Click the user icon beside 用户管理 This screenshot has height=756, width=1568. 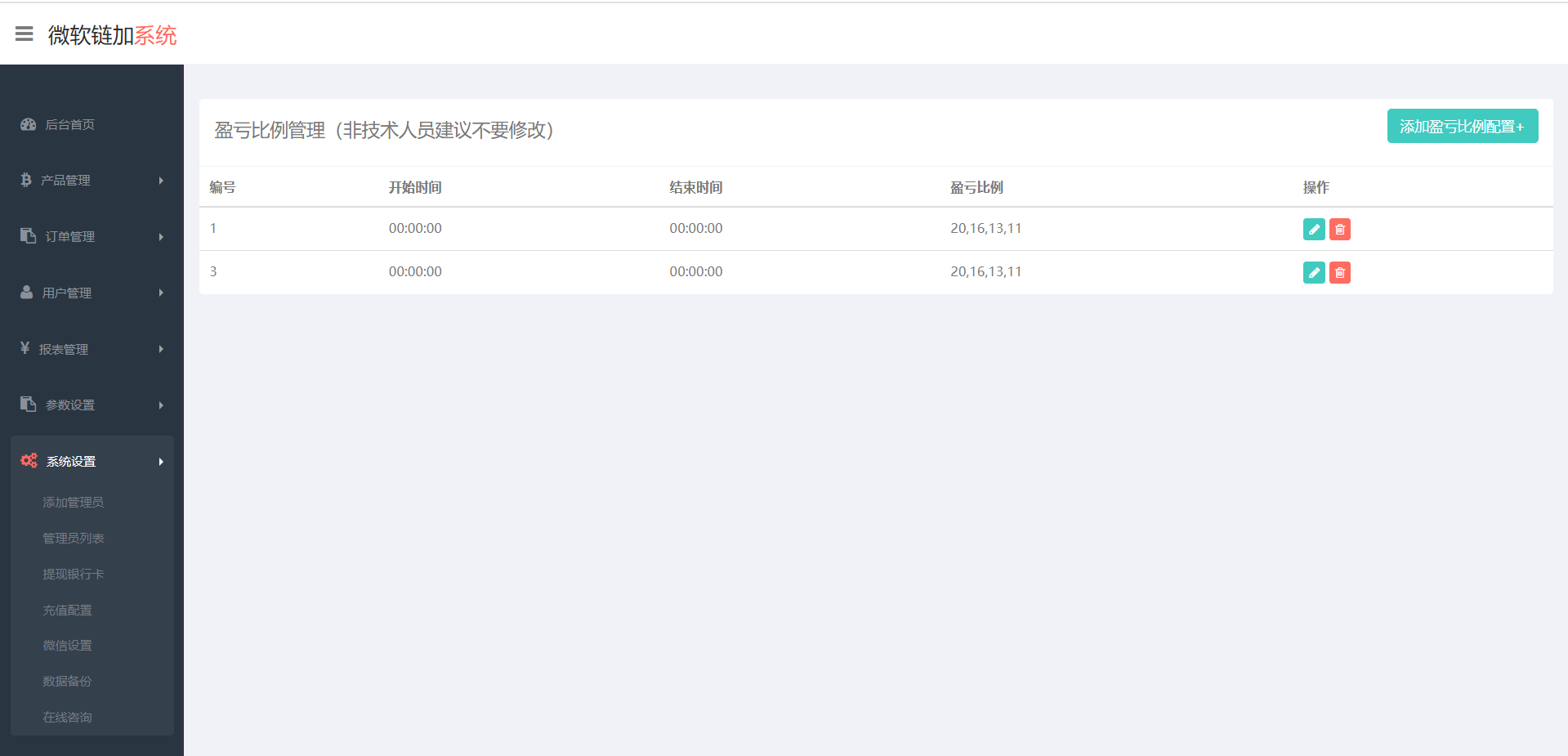pos(27,292)
